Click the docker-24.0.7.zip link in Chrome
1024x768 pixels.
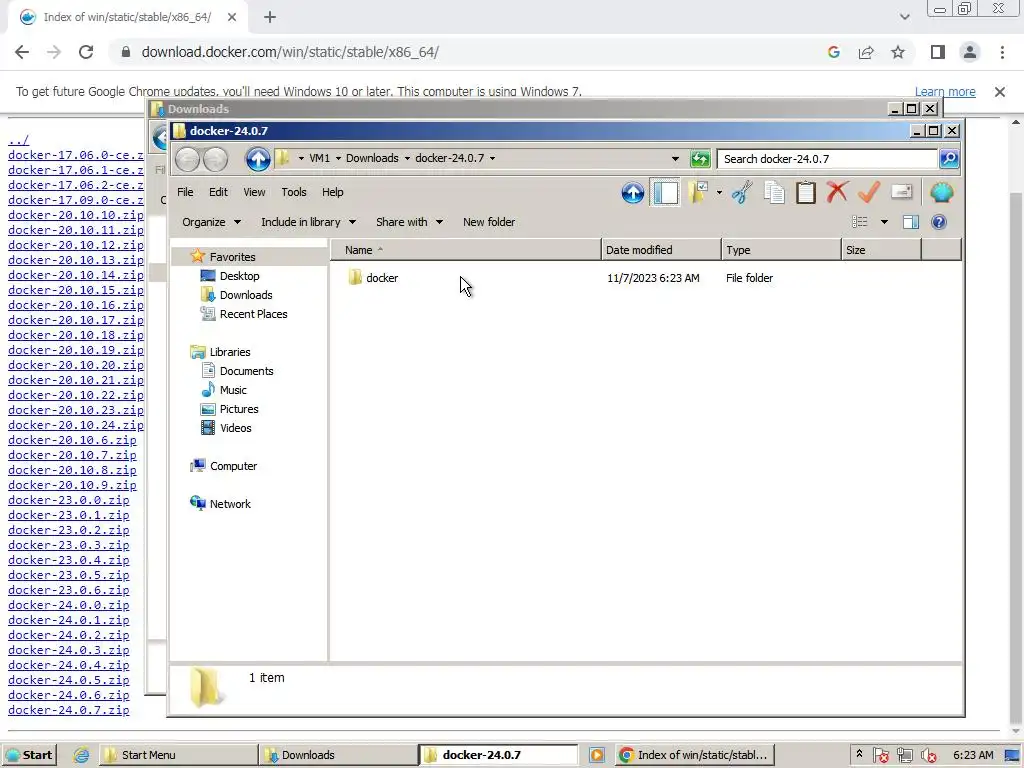[x=69, y=710]
